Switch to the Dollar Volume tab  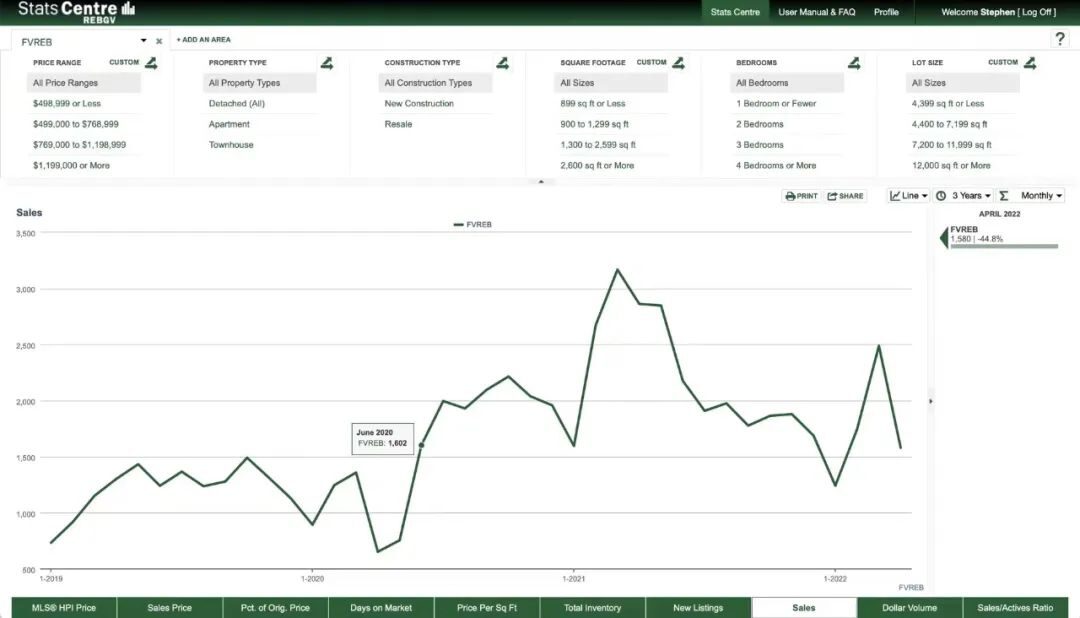pyautogui.click(x=909, y=608)
